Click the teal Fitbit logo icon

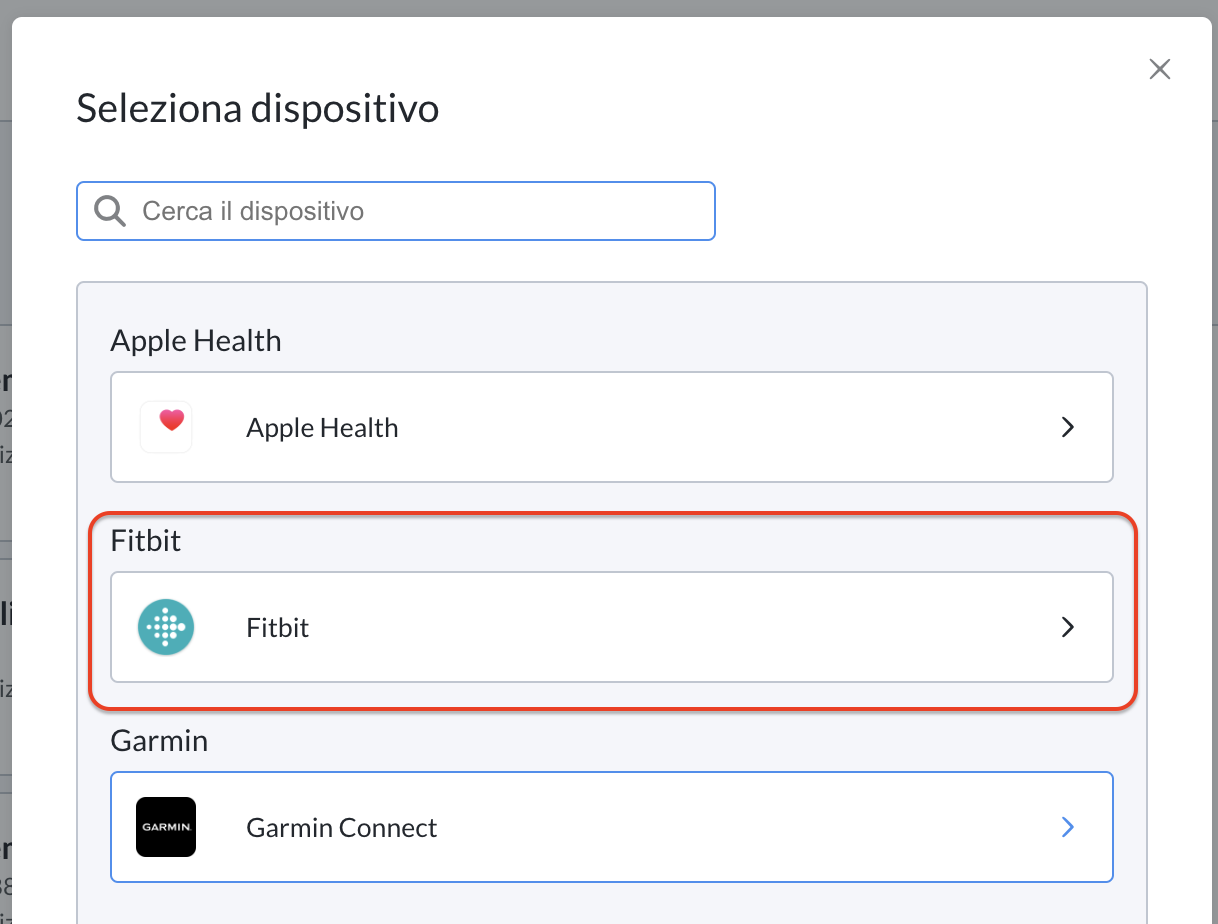pyautogui.click(x=166, y=627)
